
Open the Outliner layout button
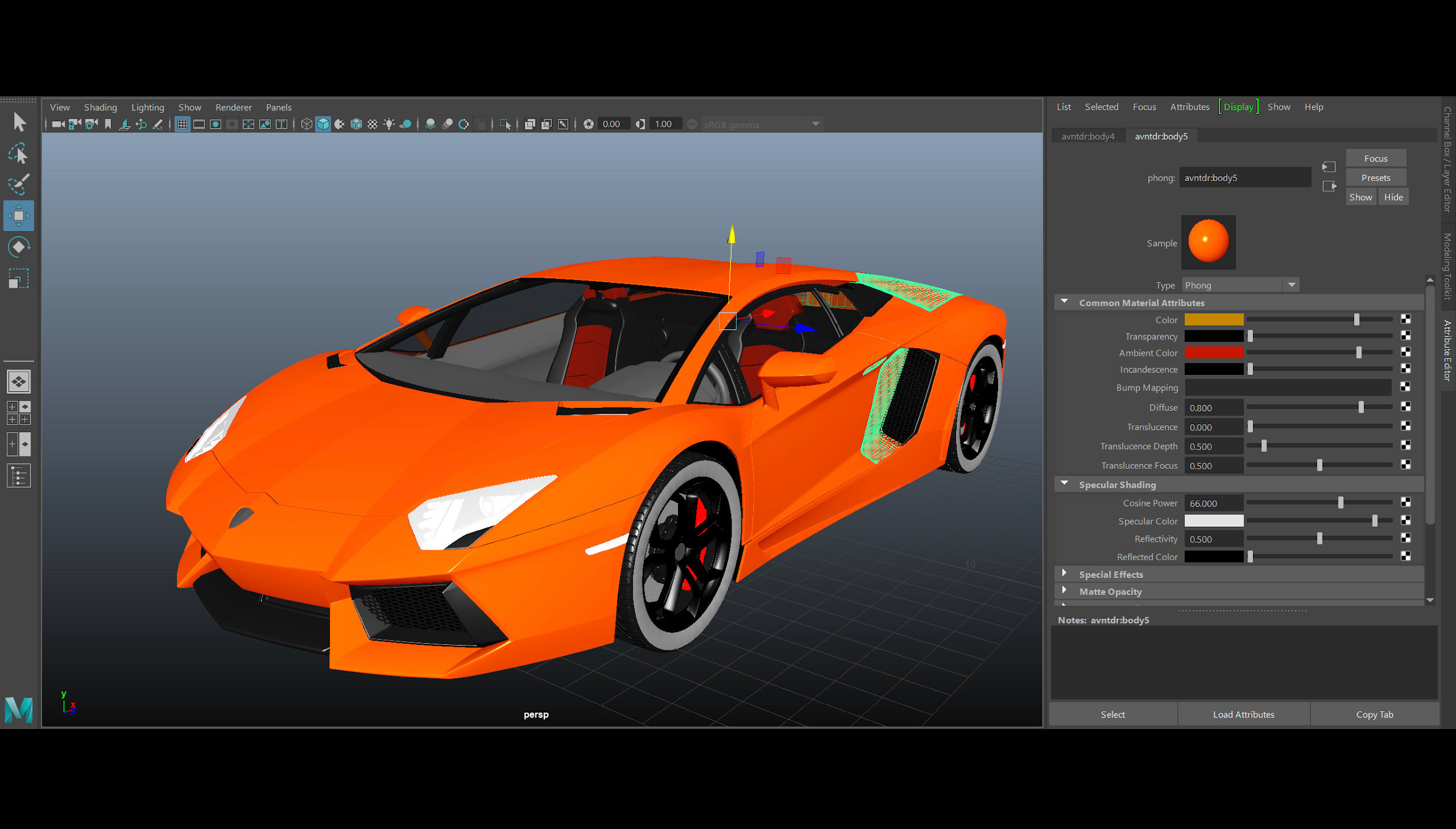pyautogui.click(x=19, y=475)
